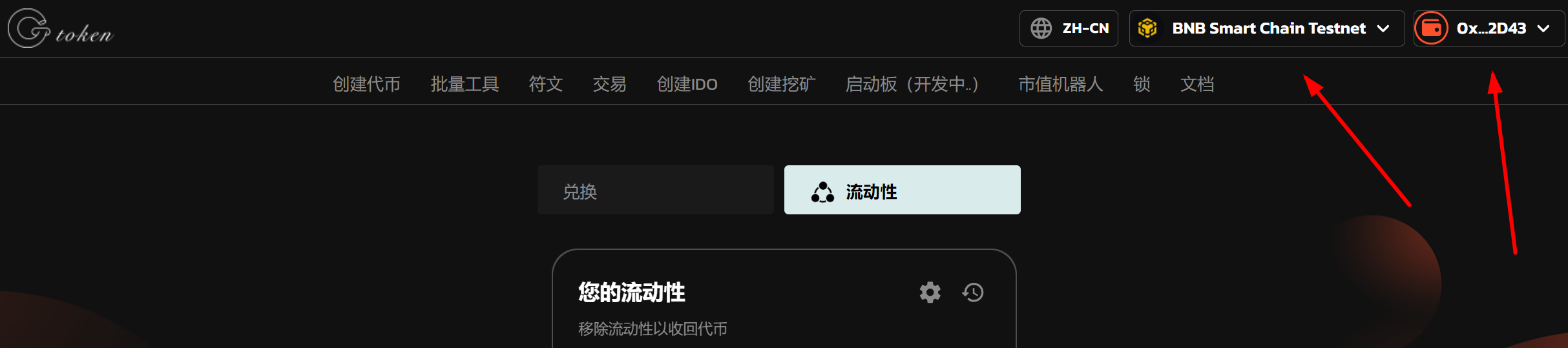Open 交易 navigation item
Viewport: 1568px width, 348px height.
coord(609,84)
